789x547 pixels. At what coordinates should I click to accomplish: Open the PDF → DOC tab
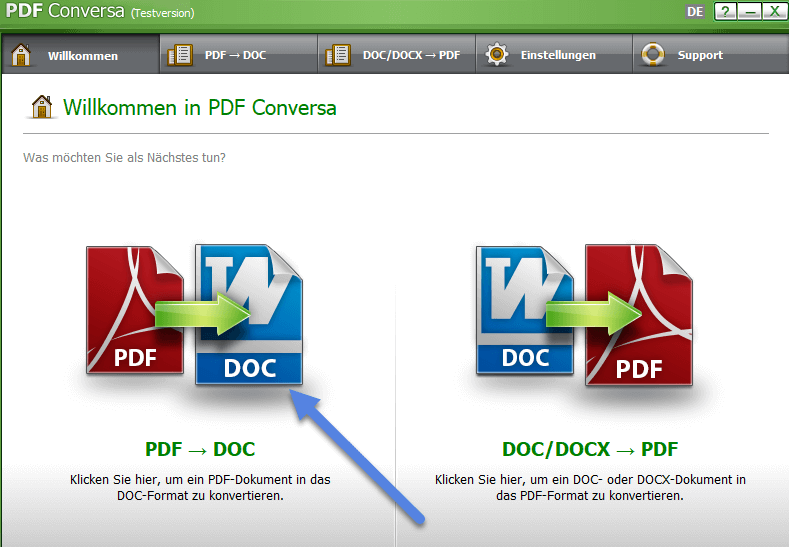click(x=239, y=54)
